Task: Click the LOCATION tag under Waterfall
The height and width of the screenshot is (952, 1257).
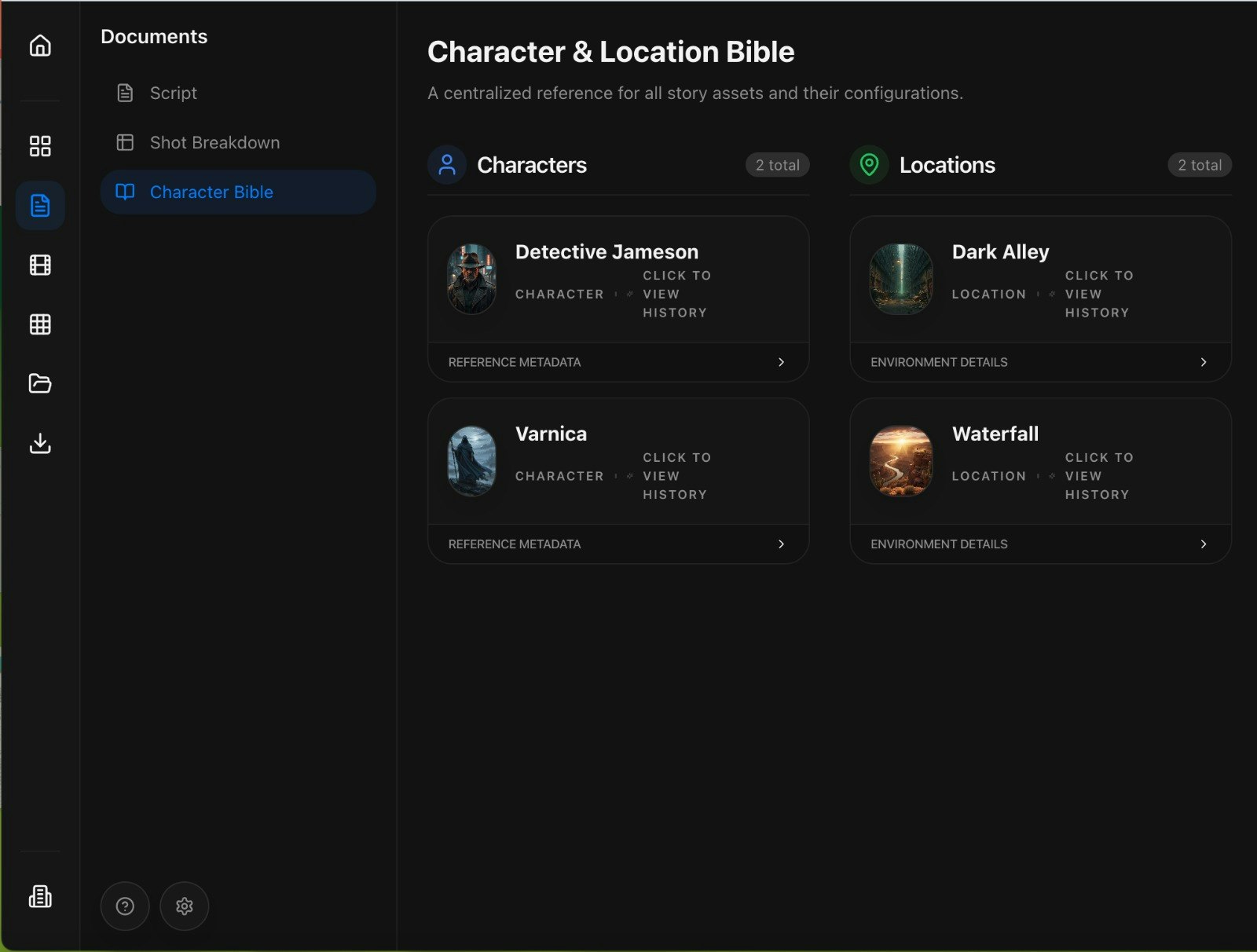Action: point(988,476)
